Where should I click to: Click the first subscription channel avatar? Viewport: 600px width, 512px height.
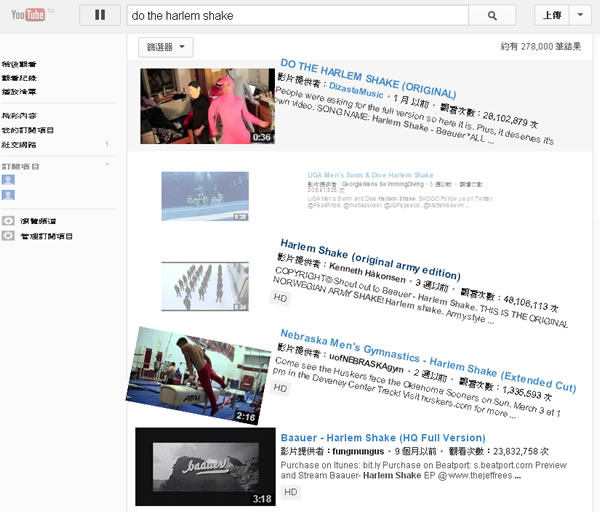click(x=8, y=178)
